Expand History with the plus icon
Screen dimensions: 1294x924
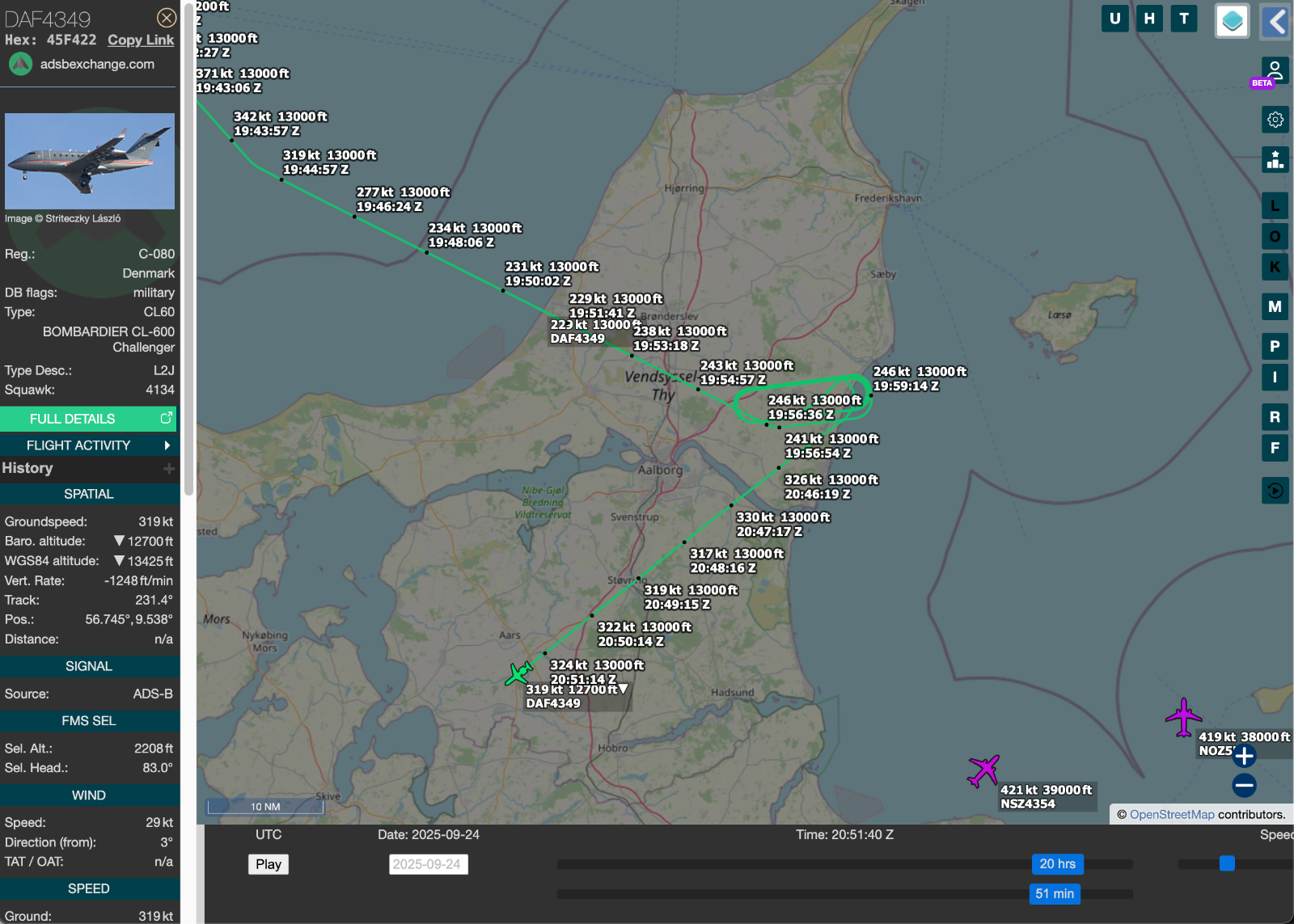coord(169,468)
